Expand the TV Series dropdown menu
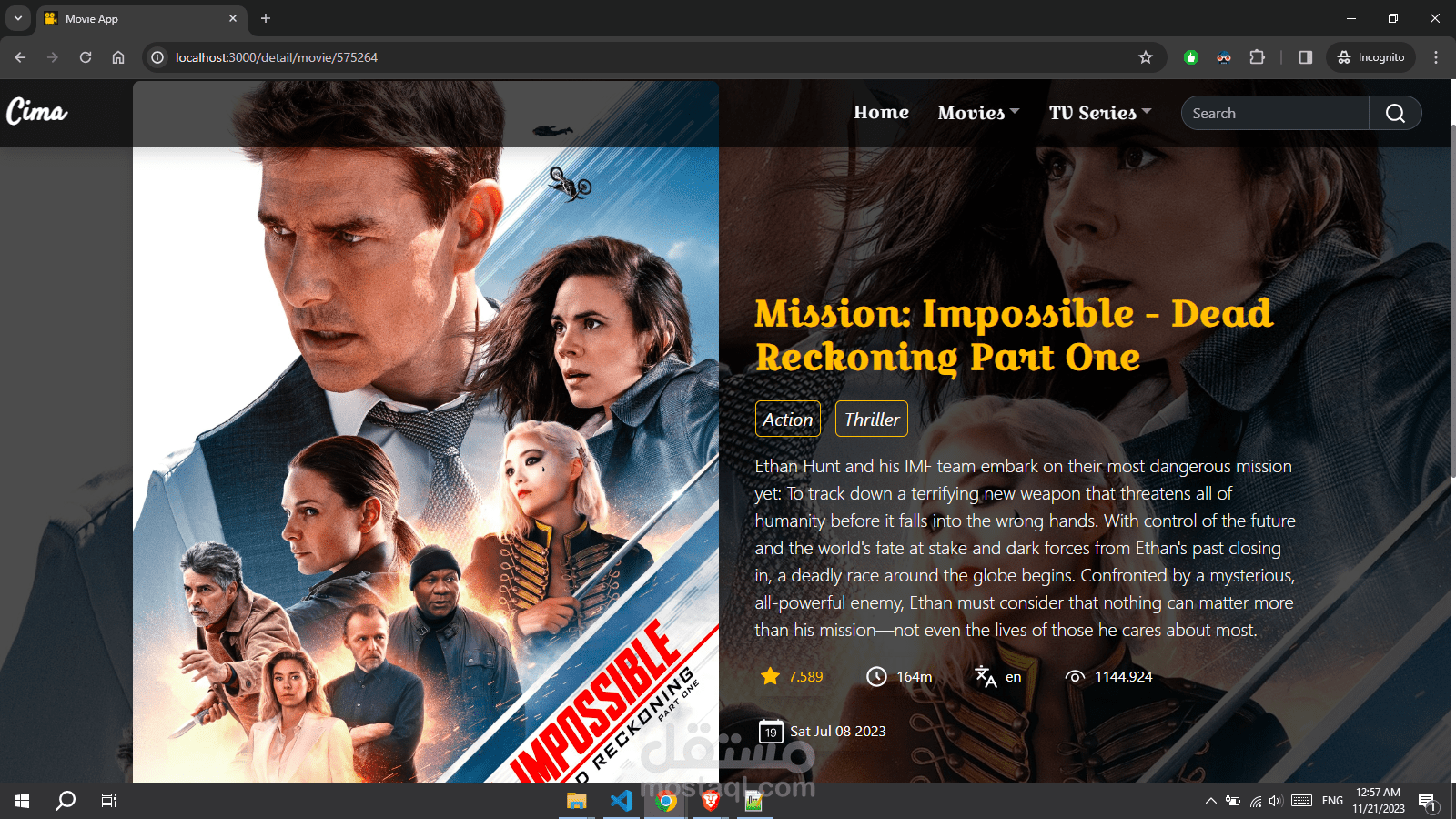Image resolution: width=1456 pixels, height=819 pixels. pos(1100,113)
